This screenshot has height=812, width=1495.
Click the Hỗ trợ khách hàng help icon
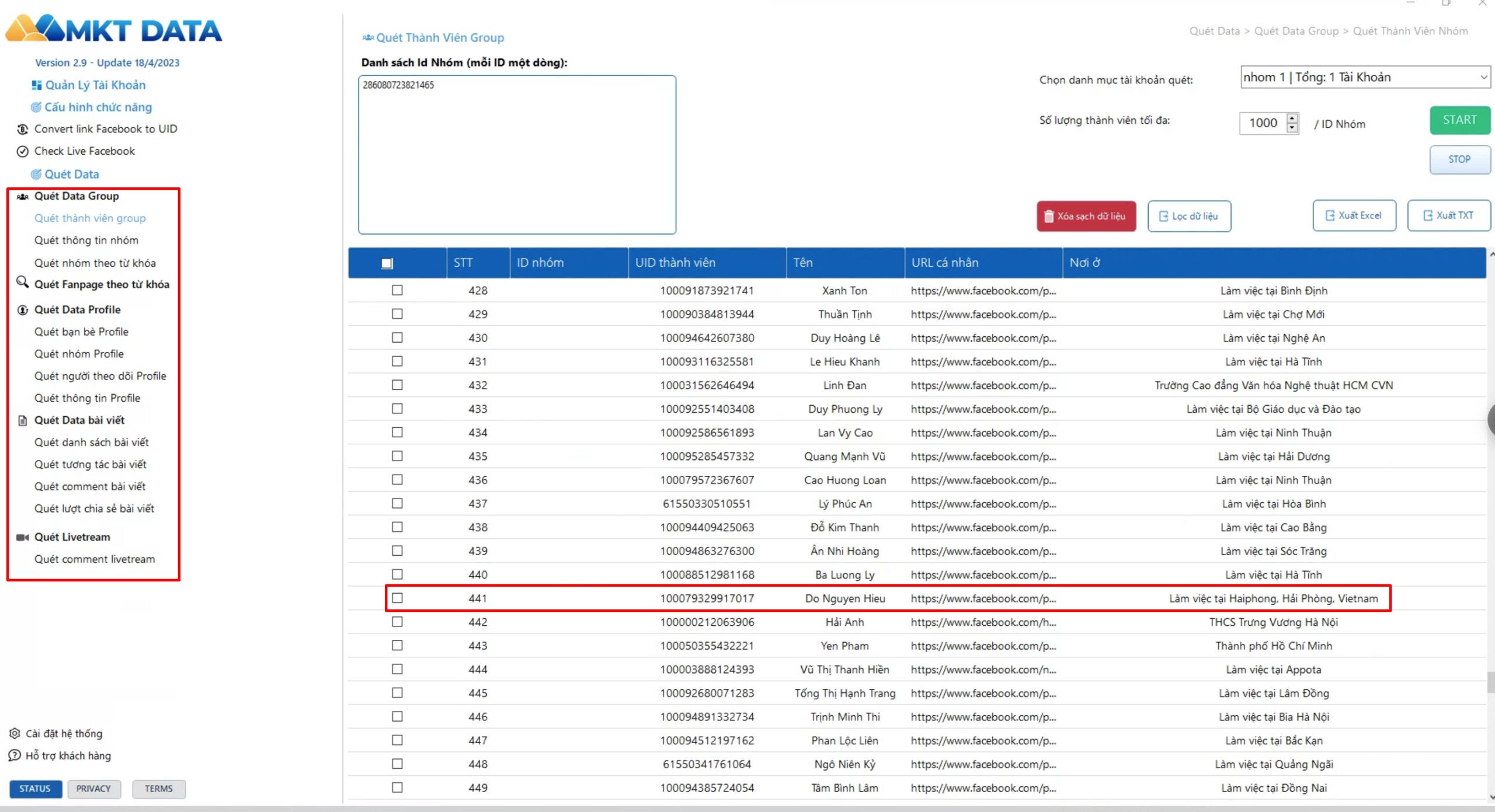click(x=15, y=755)
